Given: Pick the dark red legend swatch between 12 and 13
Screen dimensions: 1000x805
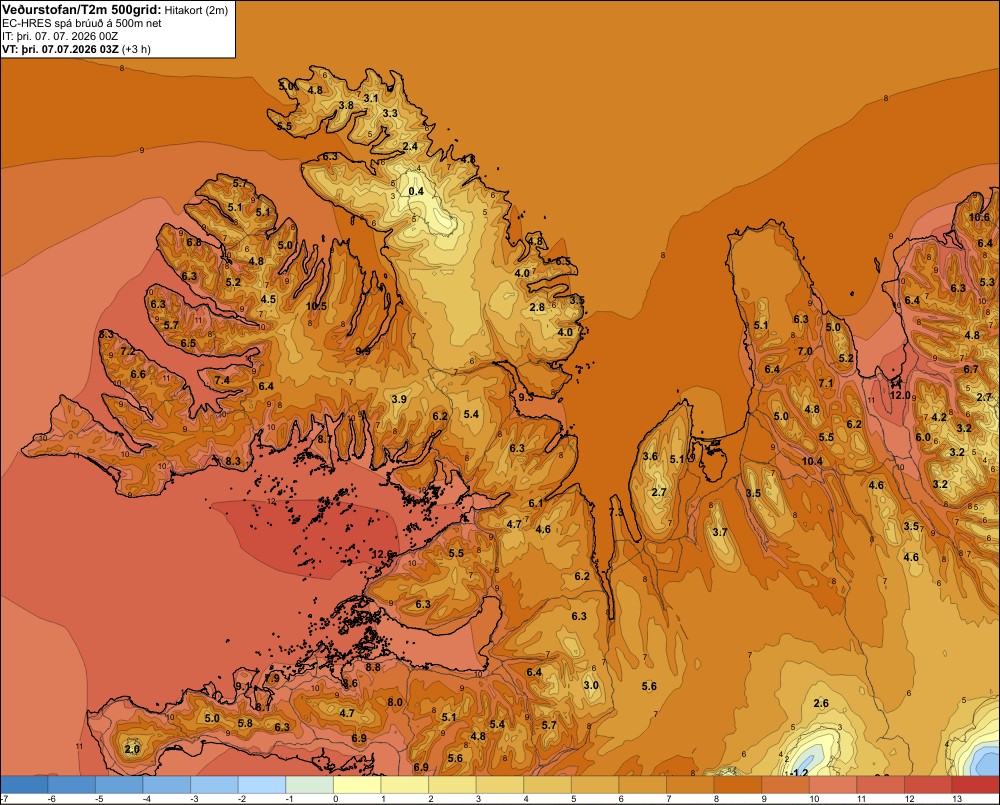Looking at the screenshot, I should click(x=928, y=785).
